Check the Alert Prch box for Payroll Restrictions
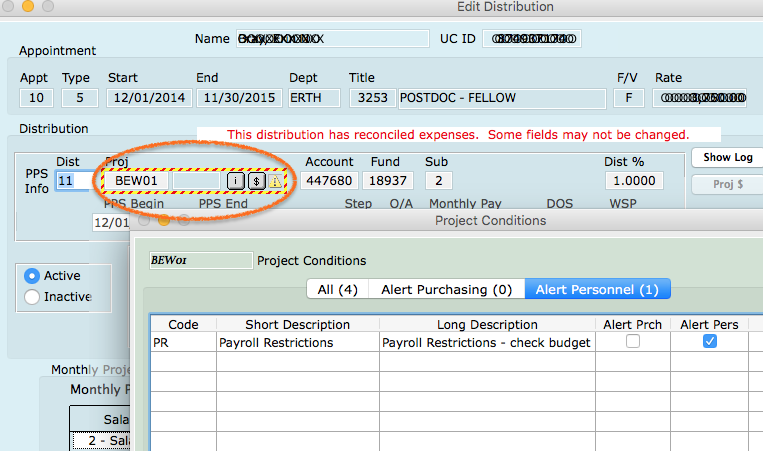Viewport: 763px width, 451px height. [632, 342]
